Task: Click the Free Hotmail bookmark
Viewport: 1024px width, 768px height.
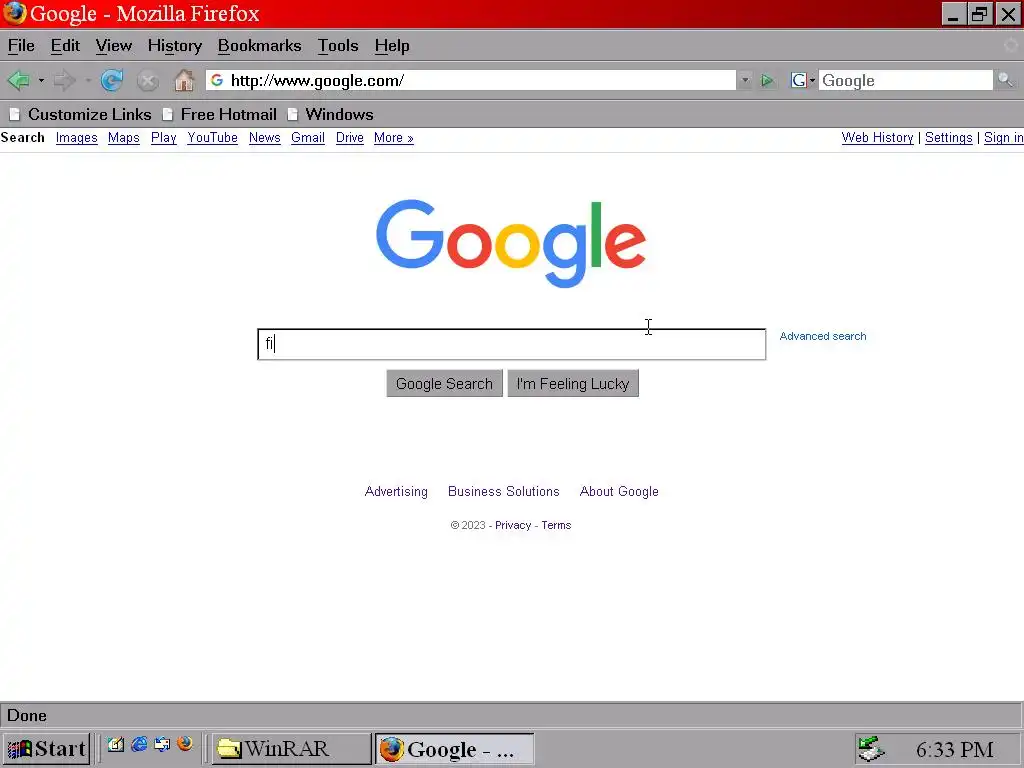Action: click(219, 114)
